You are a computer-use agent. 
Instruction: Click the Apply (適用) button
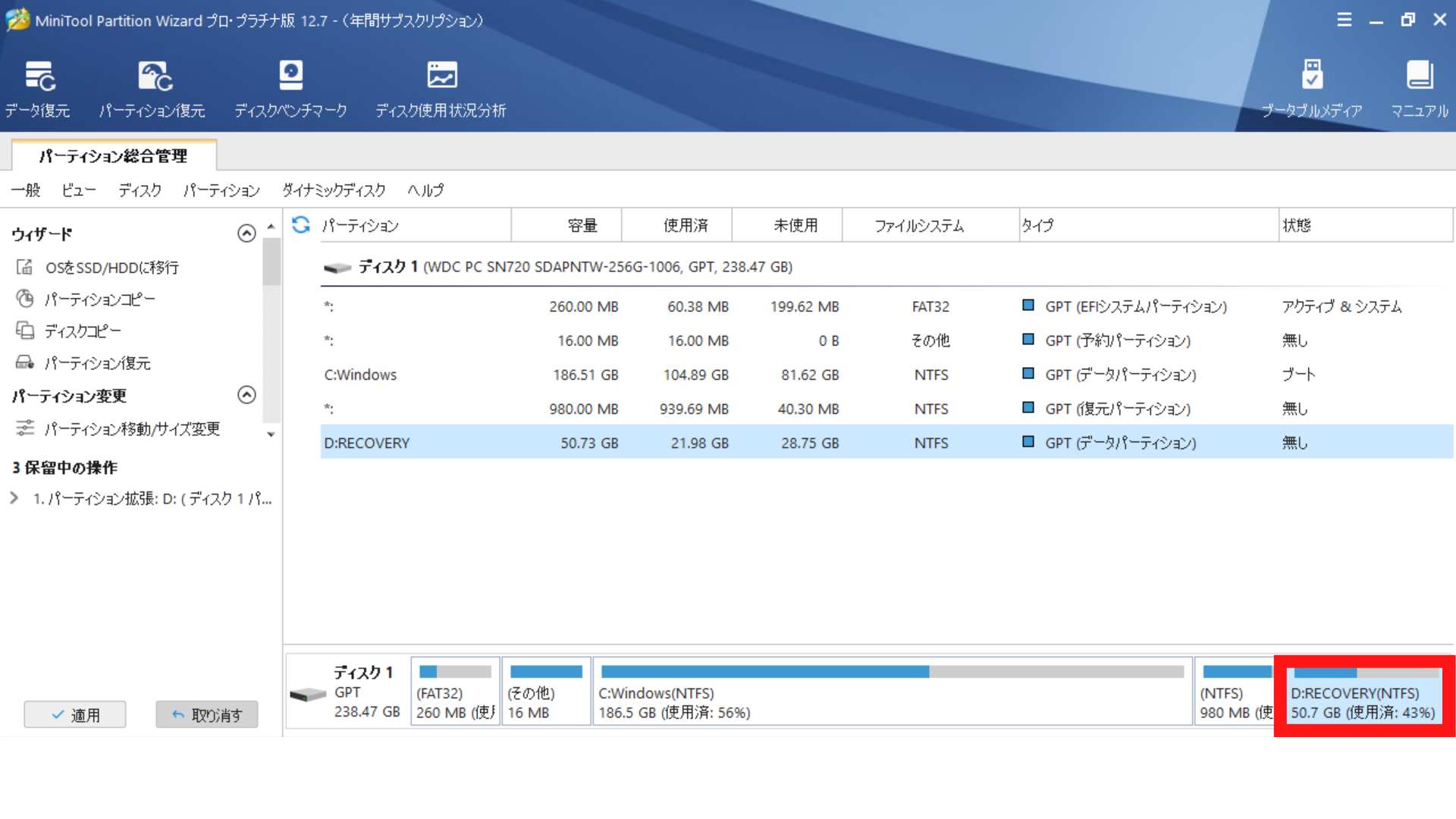[x=75, y=714]
